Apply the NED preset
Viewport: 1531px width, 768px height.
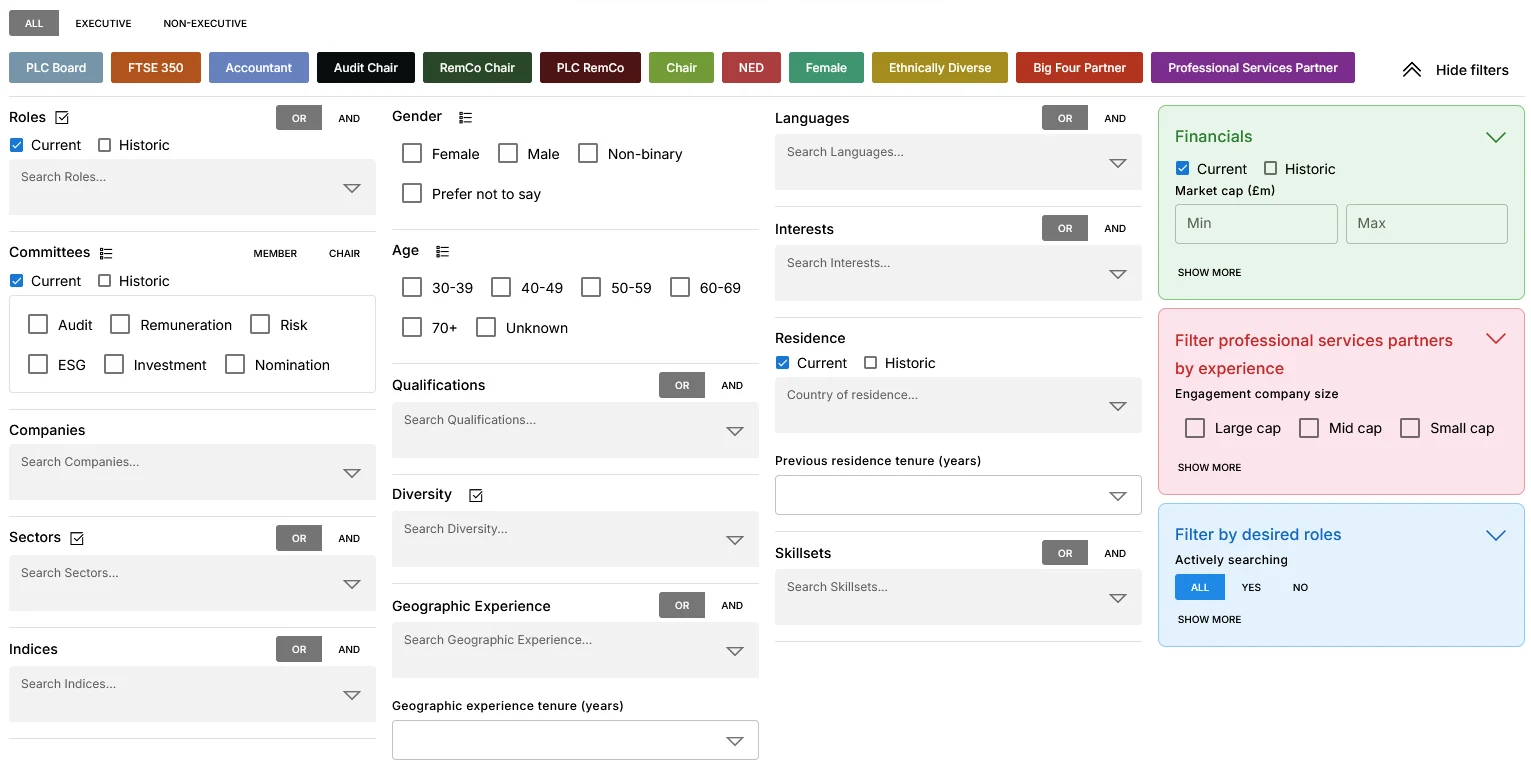(751, 68)
